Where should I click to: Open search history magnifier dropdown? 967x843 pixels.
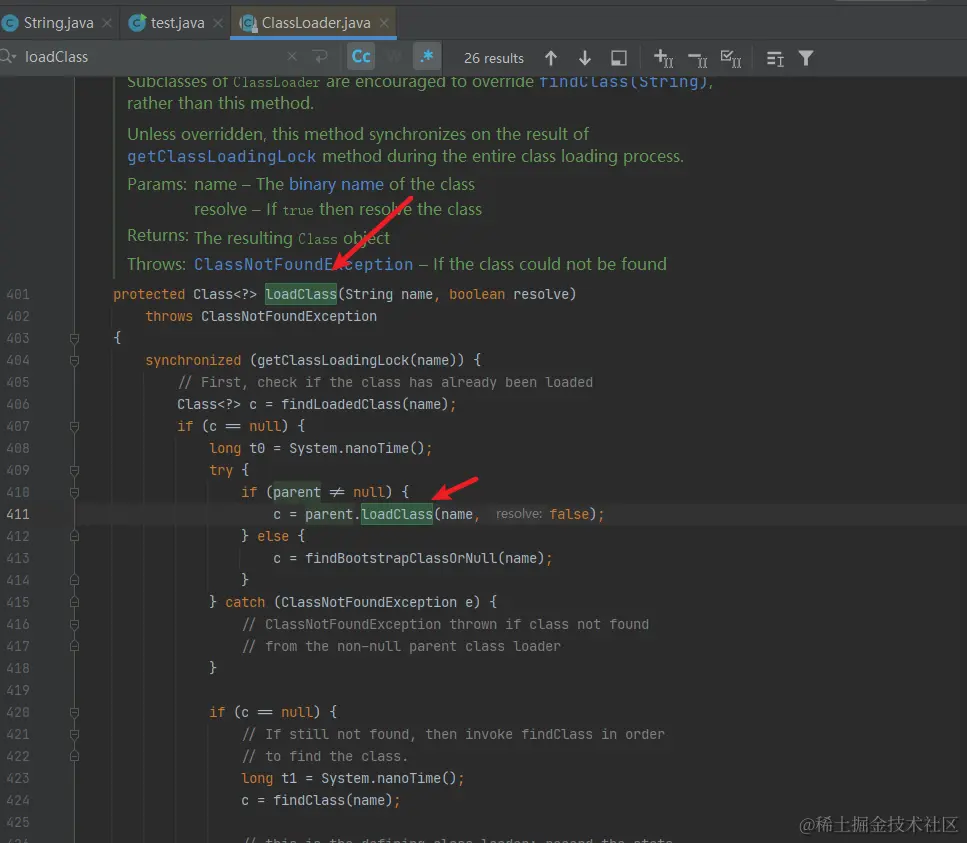pos(8,57)
